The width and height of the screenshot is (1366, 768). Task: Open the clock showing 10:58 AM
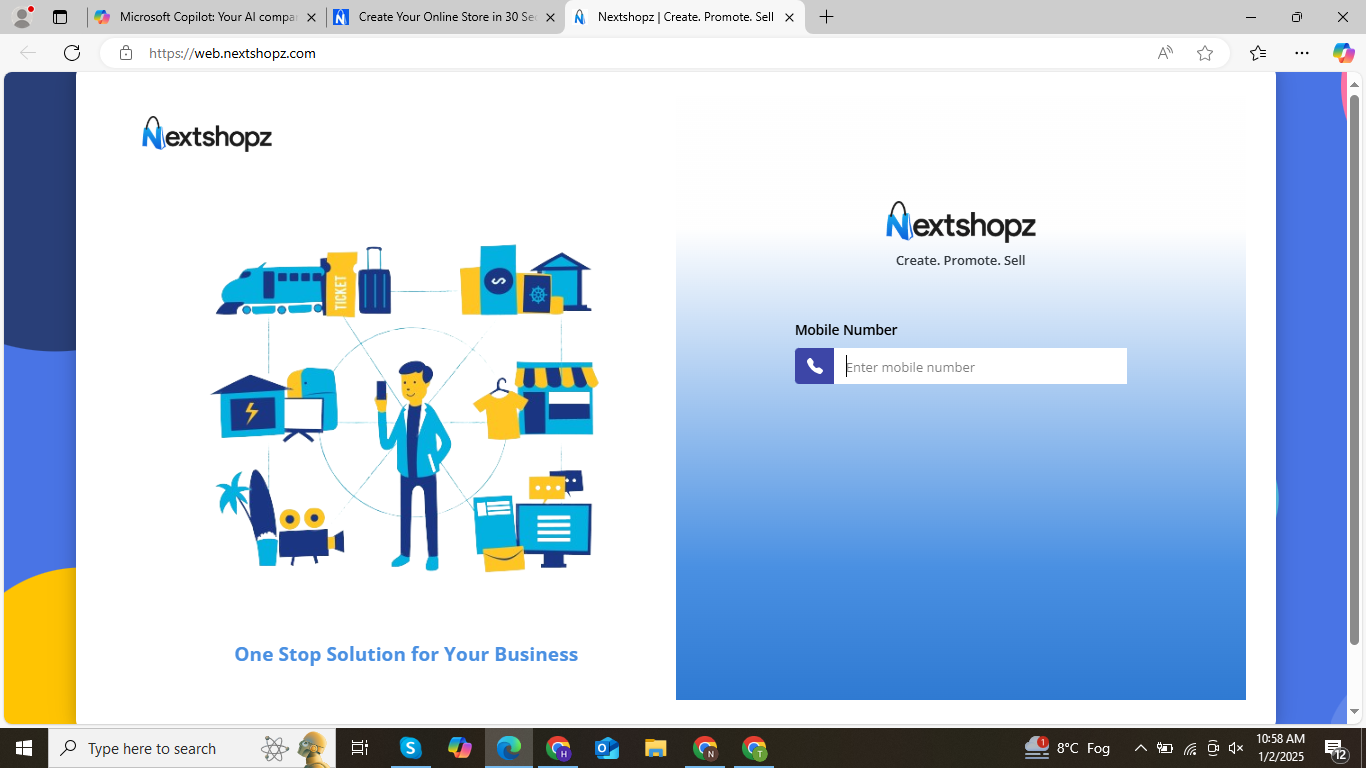(1280, 748)
